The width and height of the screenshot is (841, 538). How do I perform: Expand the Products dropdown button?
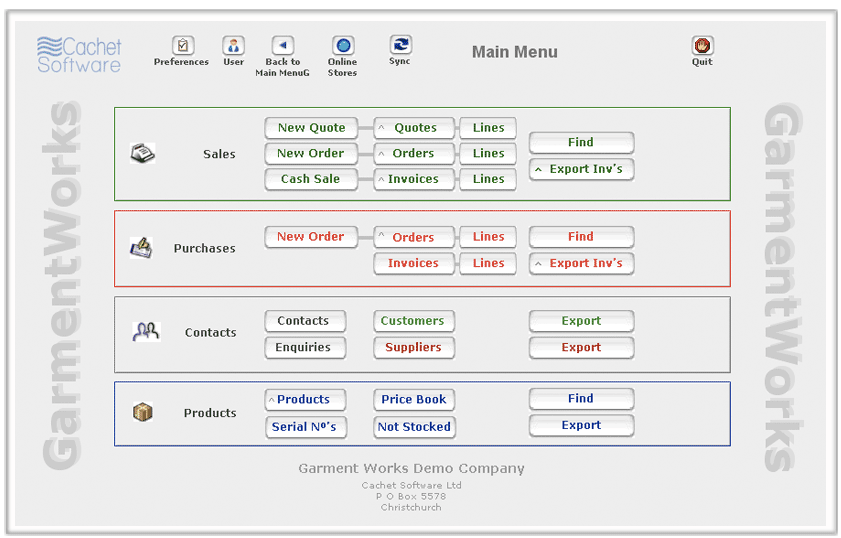(x=305, y=400)
